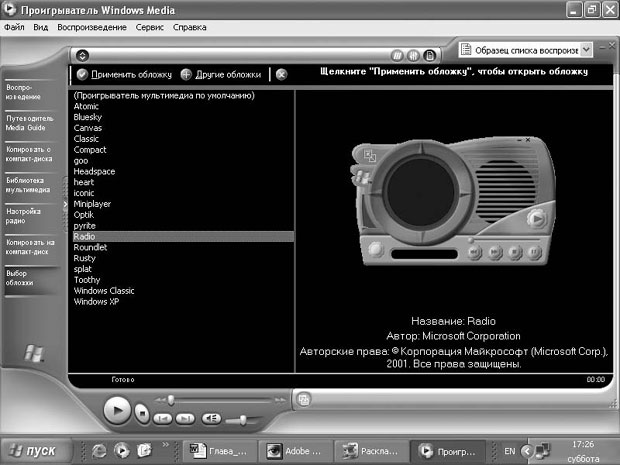Open the 'Воспроизведение' menu
Screen dimensions: 620x465
94,27
